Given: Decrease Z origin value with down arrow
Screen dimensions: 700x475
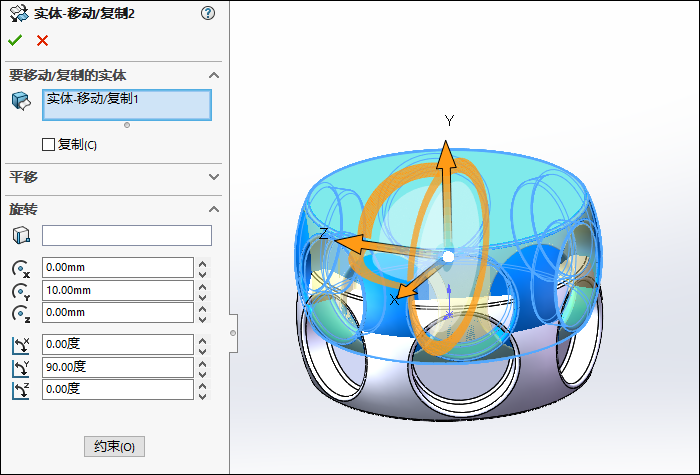Looking at the screenshot, I should (x=203, y=318).
